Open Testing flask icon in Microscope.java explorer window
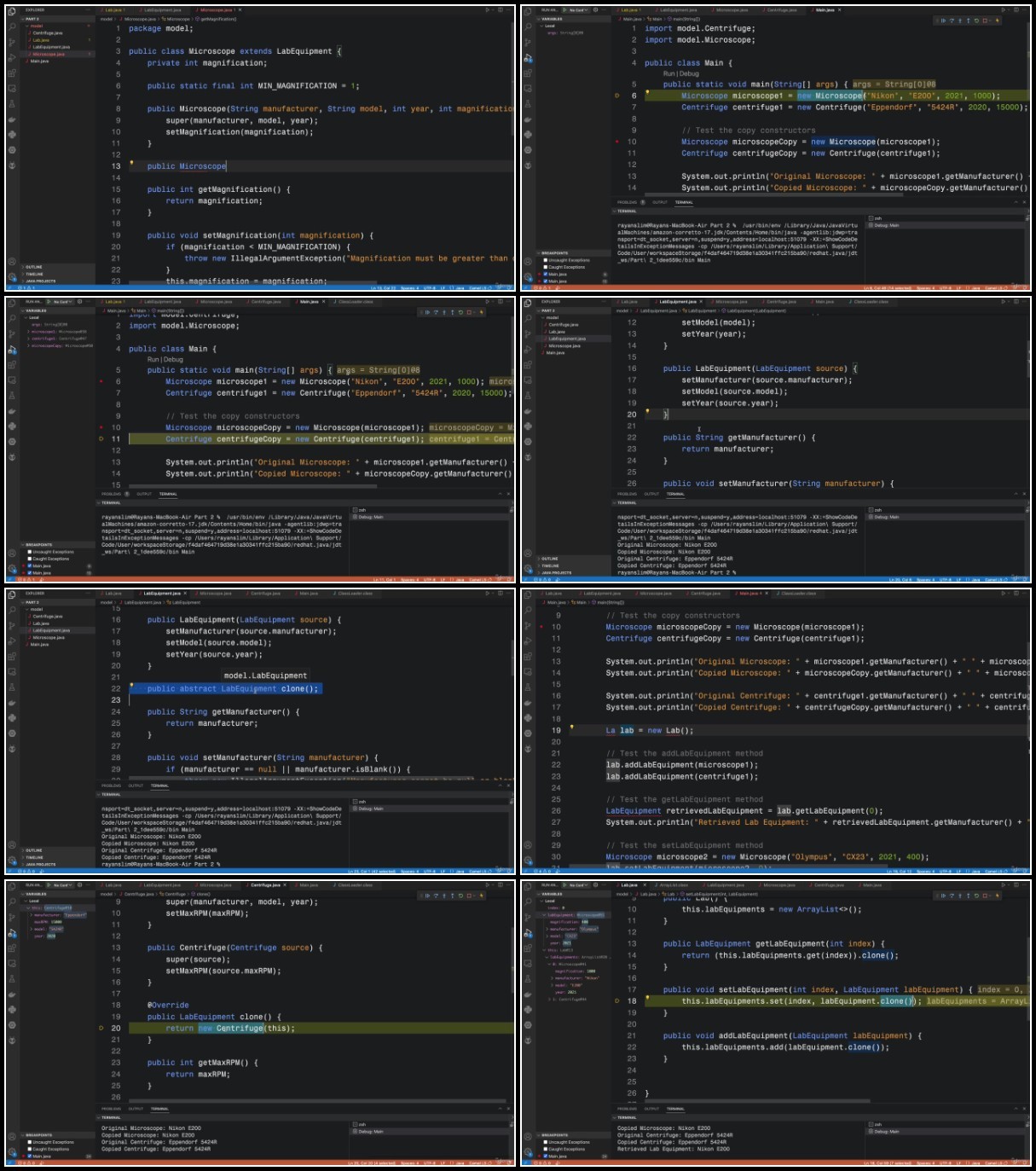The height and width of the screenshot is (1171, 1036). click(x=12, y=104)
